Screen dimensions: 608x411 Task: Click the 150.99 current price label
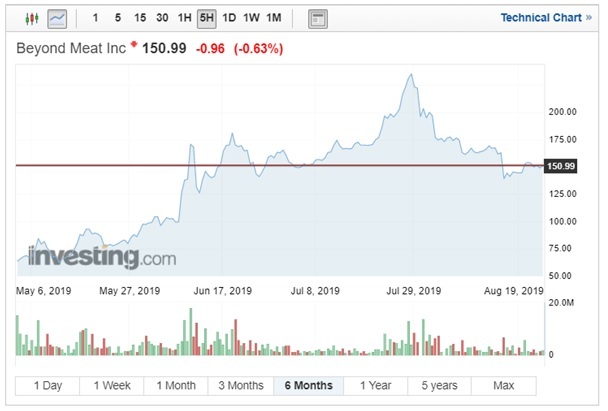point(561,166)
